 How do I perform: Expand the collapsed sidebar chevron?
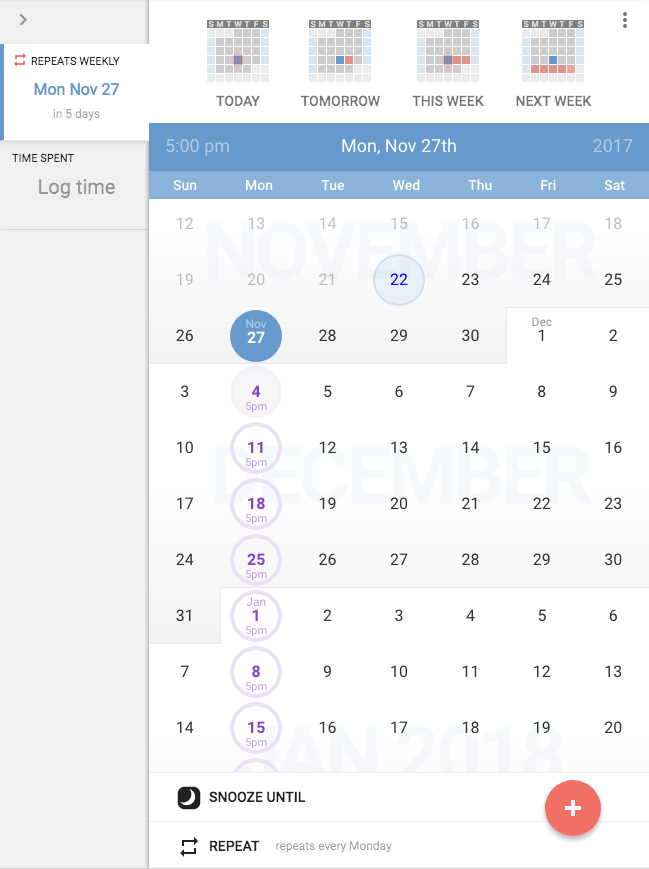23,20
